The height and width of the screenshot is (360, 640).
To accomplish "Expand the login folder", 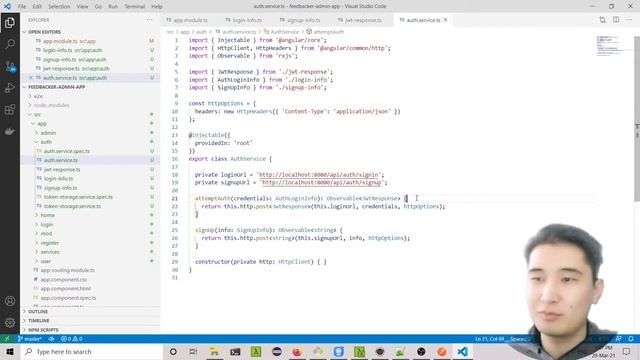I will coord(47,224).
